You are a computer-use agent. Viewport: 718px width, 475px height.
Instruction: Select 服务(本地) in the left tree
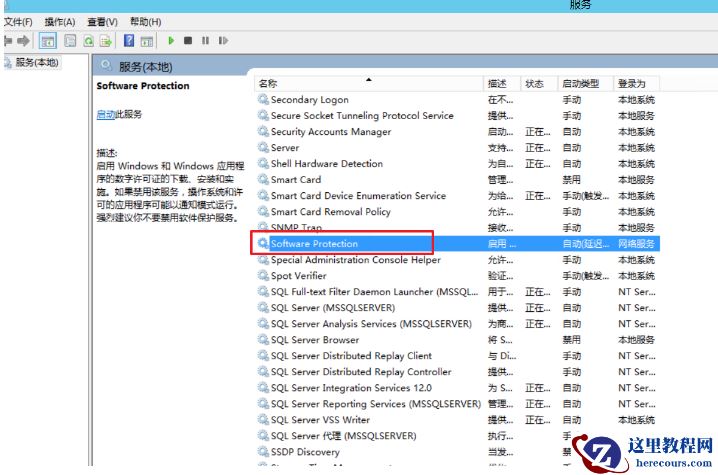coord(37,62)
